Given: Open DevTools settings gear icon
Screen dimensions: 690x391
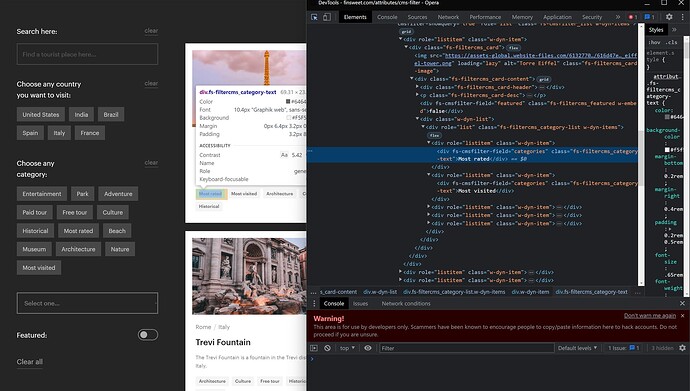Looking at the screenshot, I should pyautogui.click(x=669, y=17).
